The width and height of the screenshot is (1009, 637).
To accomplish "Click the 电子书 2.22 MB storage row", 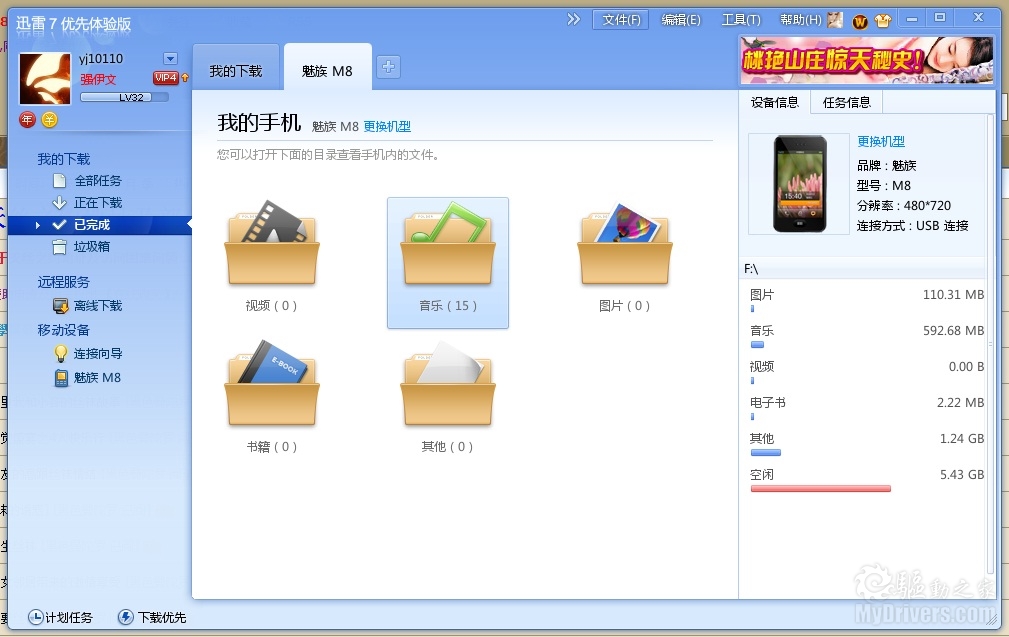I will tap(867, 408).
